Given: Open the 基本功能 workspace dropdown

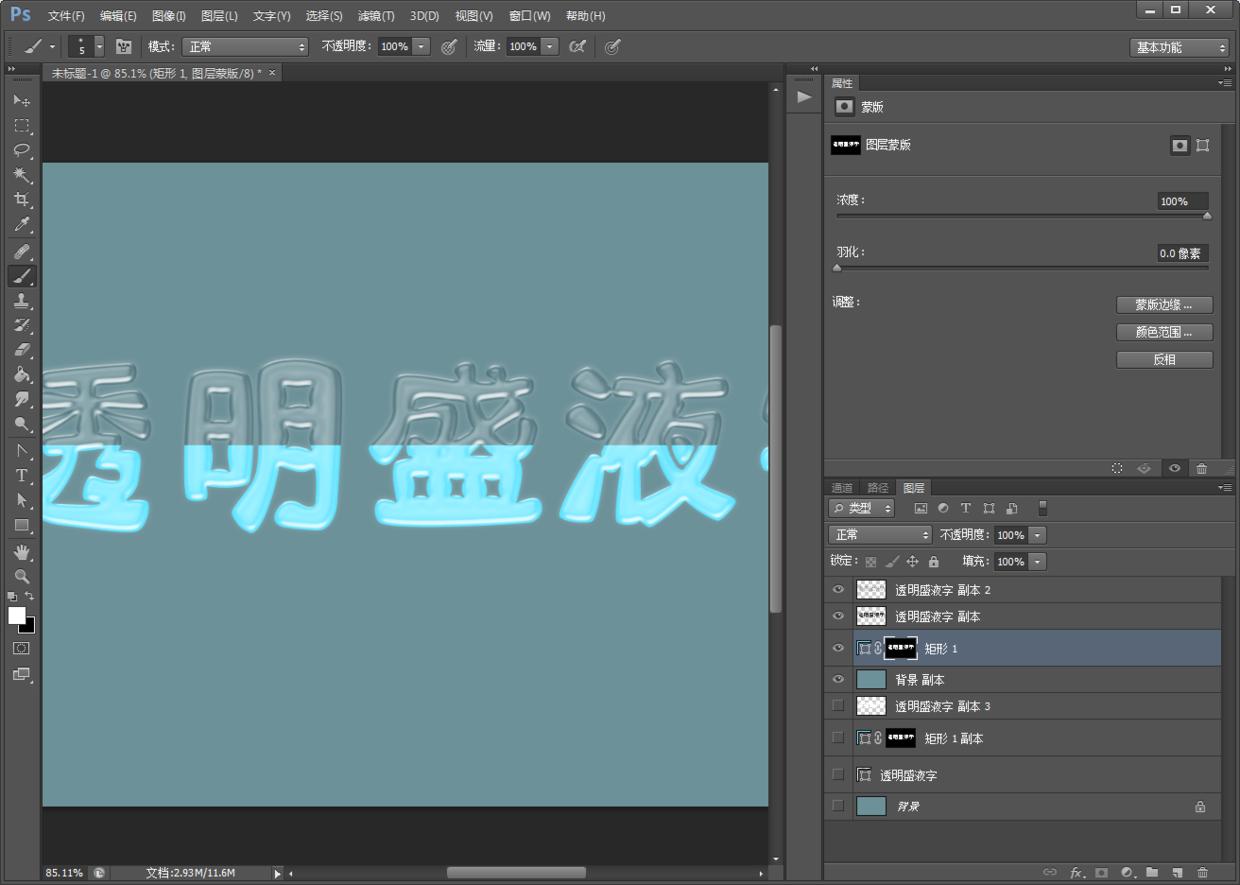Looking at the screenshot, I should 1179,47.
